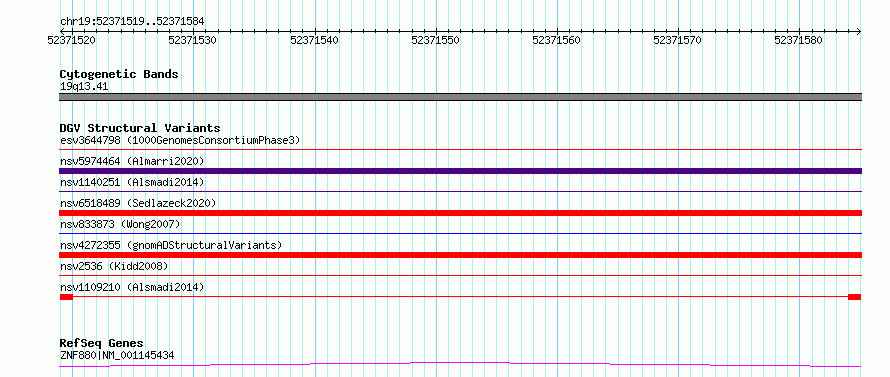Image resolution: width=890 pixels, height=377 pixels.
Task: Click the 52371520 ruler coordinate
Action: (x=72, y=41)
